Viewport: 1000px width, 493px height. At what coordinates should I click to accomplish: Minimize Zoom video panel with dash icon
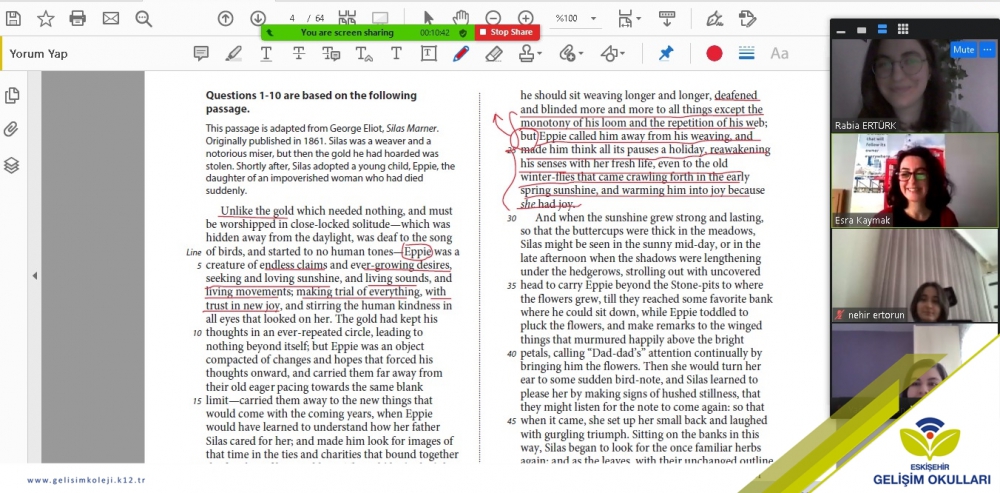(841, 30)
